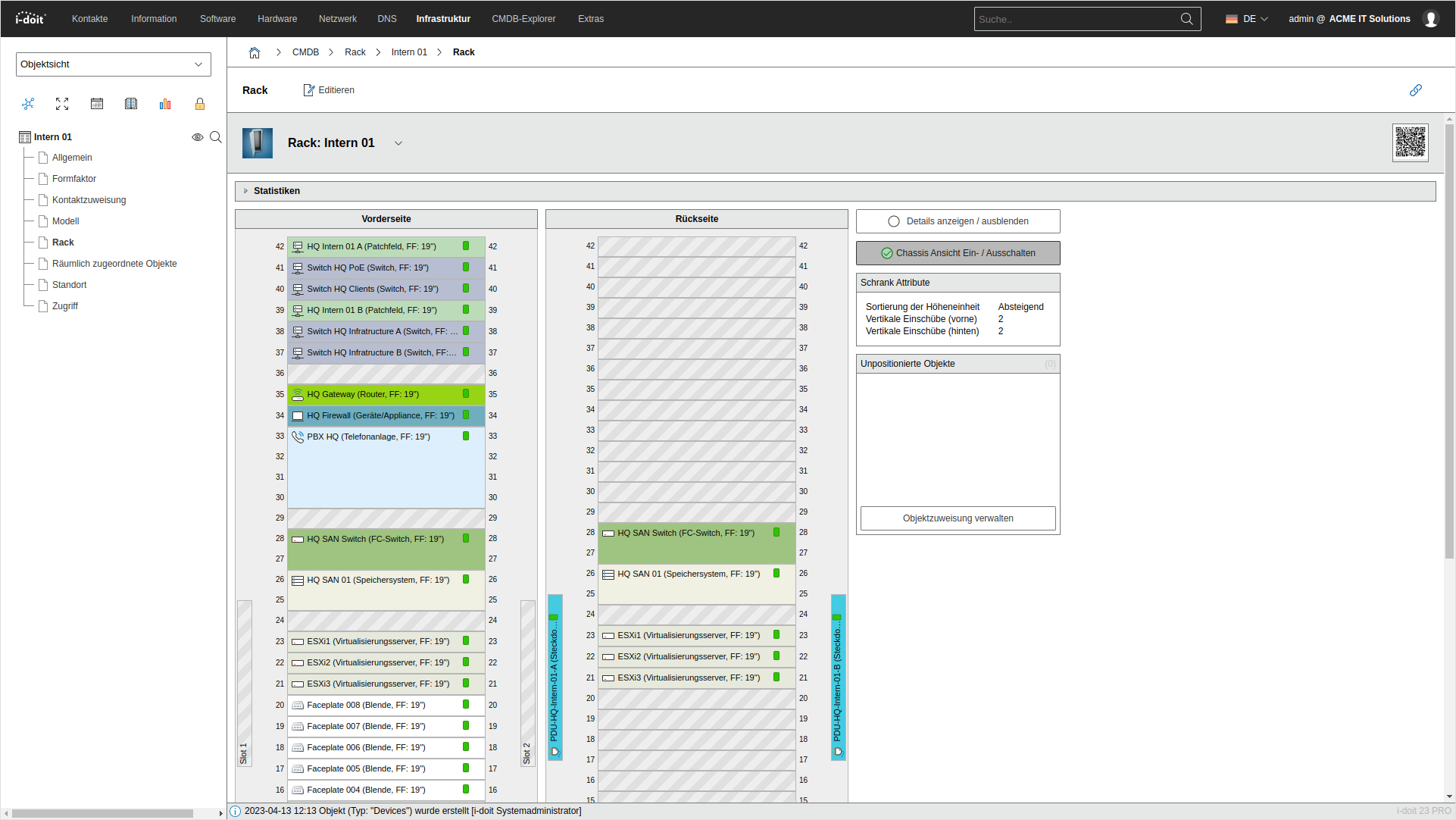Click the permalink chain icon
Screen dimensions: 1456x820
pos(1415,90)
